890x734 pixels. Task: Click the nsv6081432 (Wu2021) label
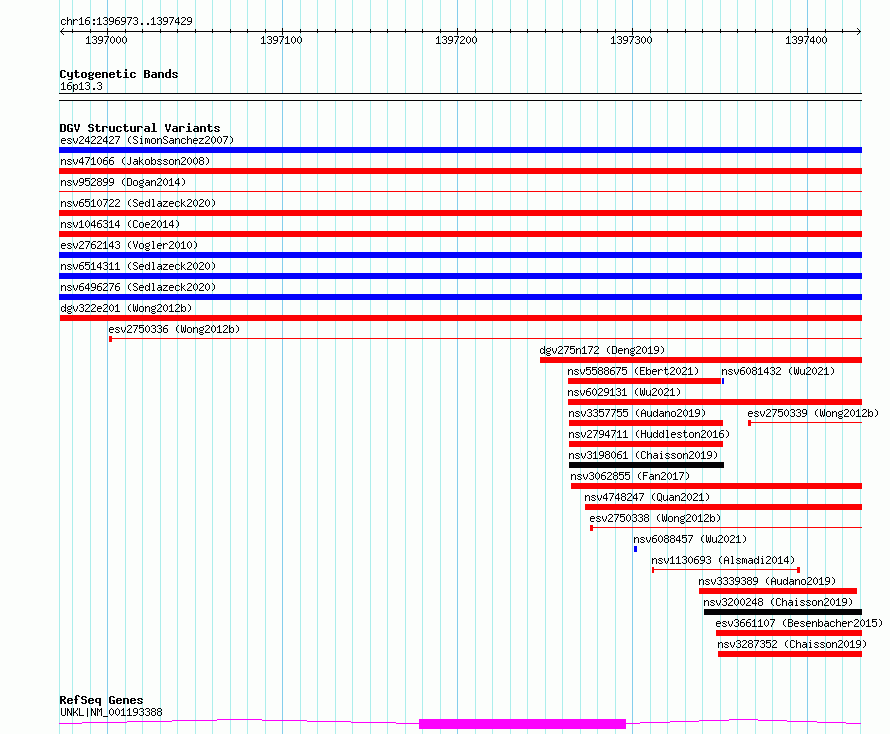778,371
